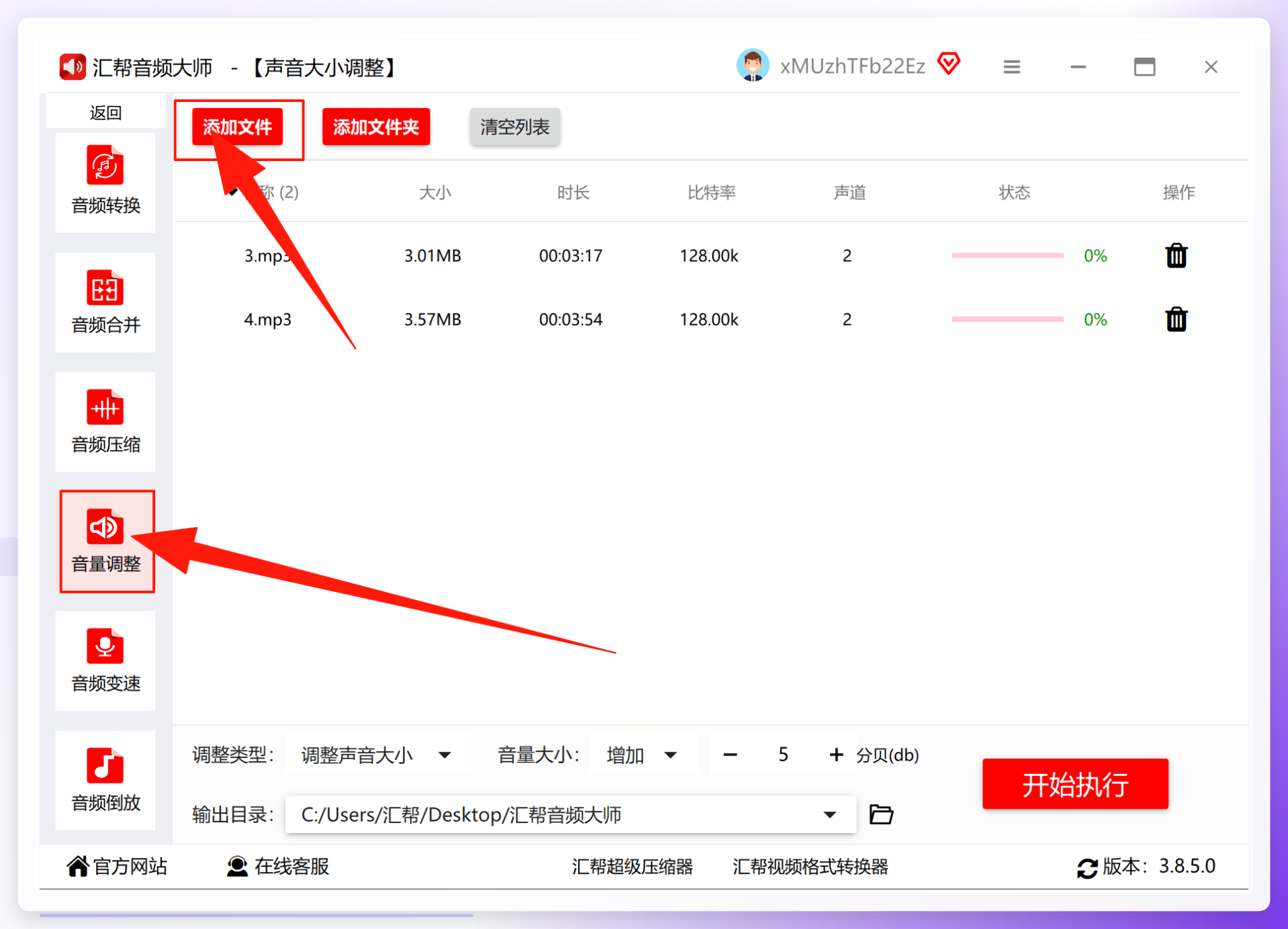The image size is (1288, 929).
Task: Click the 3.01MB size cell
Action: tap(432, 256)
